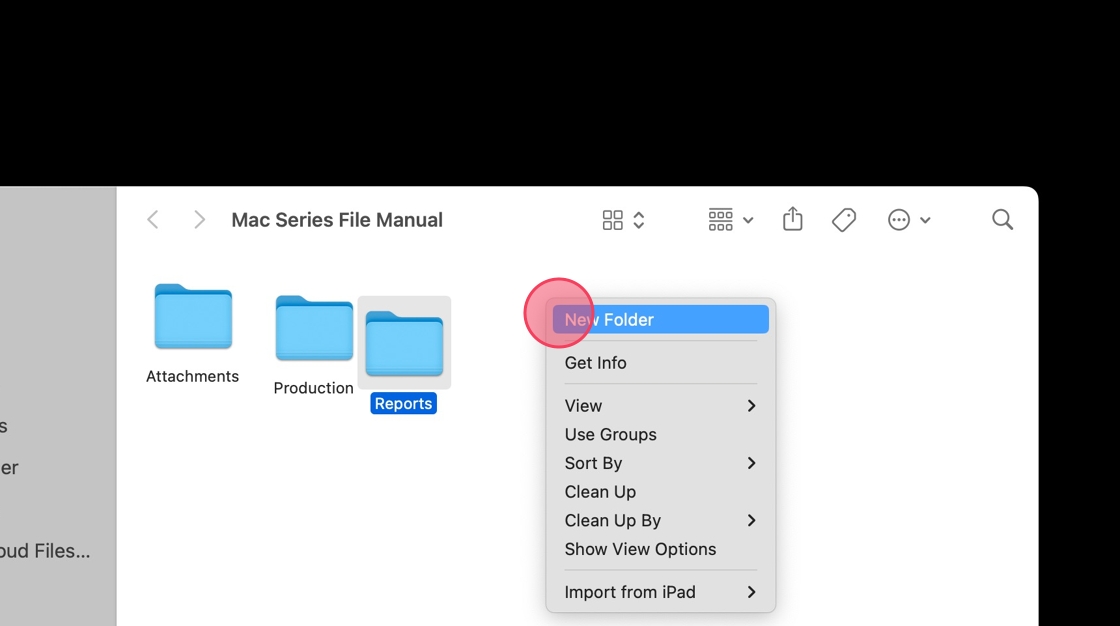Click the Forward navigation arrow
The height and width of the screenshot is (626, 1120).
[199, 220]
